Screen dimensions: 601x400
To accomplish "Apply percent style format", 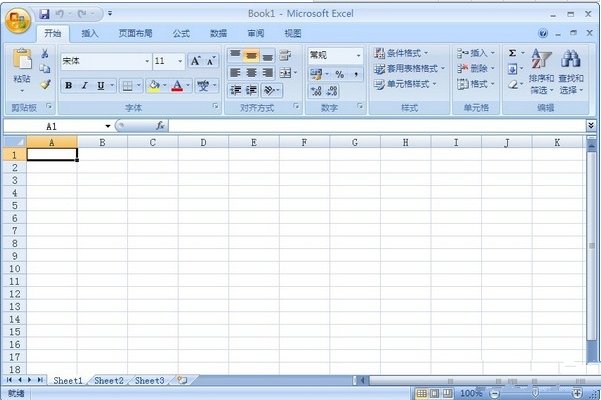I will 340,74.
